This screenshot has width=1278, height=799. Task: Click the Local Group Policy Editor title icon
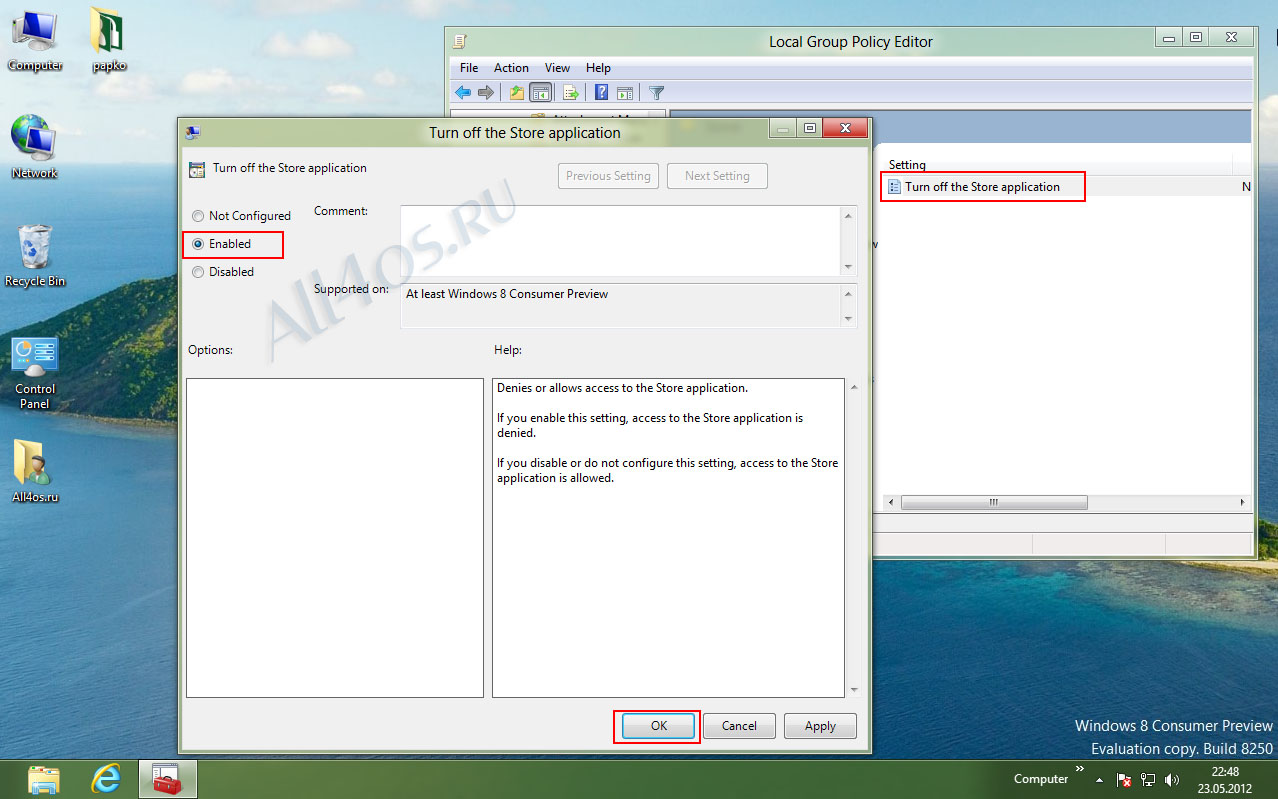point(459,42)
